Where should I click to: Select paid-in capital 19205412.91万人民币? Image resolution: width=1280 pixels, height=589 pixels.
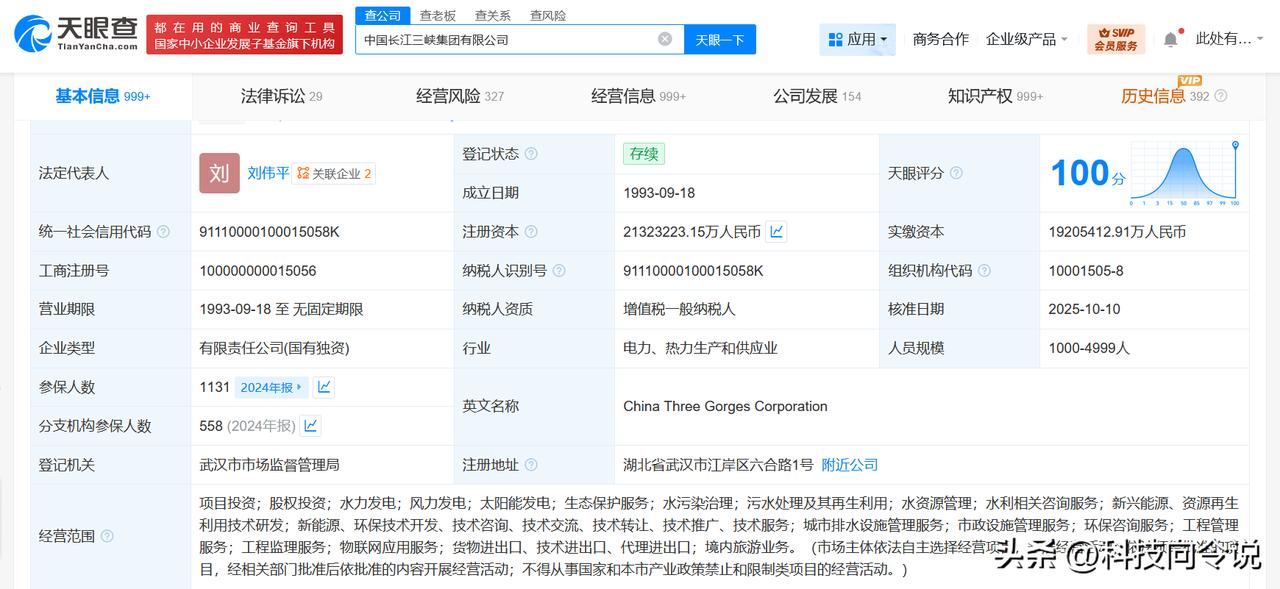coord(1117,232)
